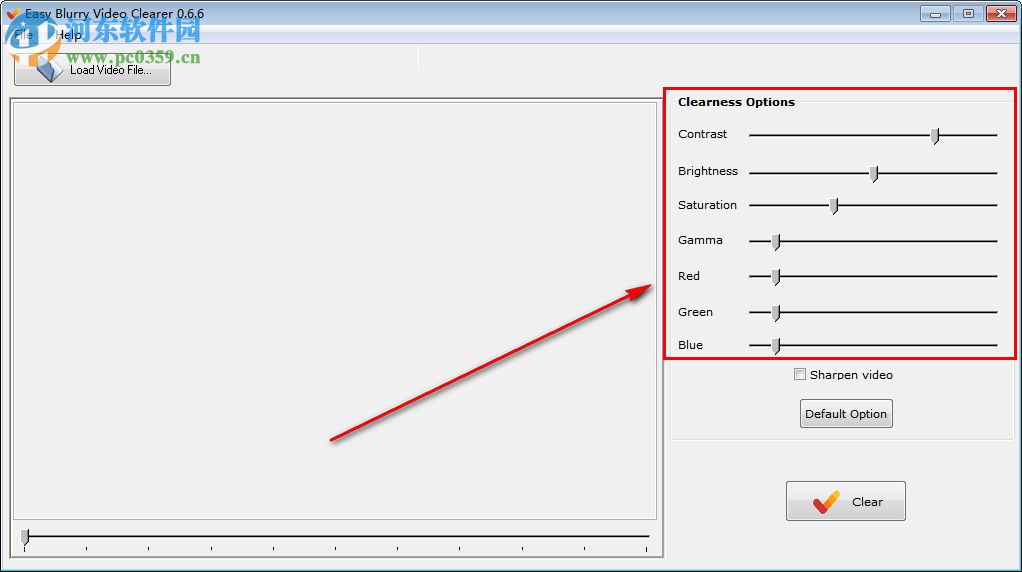This screenshot has width=1022, height=572.
Task: Adjust the Contrast slider handle
Action: (935, 136)
